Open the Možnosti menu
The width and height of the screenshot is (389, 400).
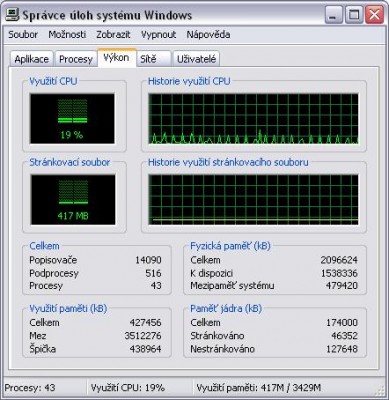(67, 35)
